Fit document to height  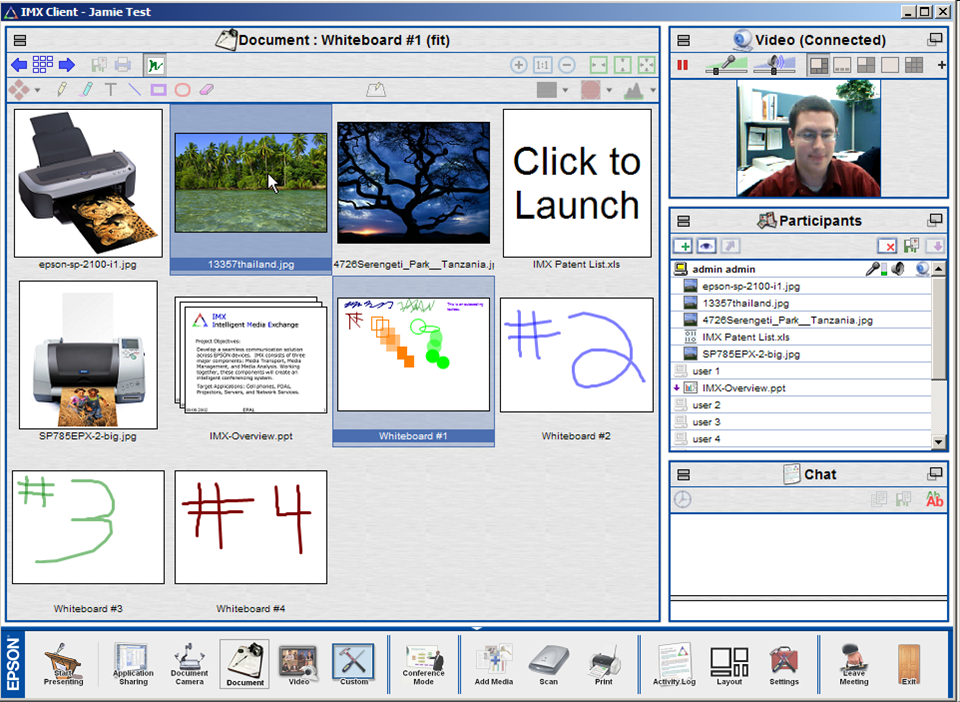(623, 65)
